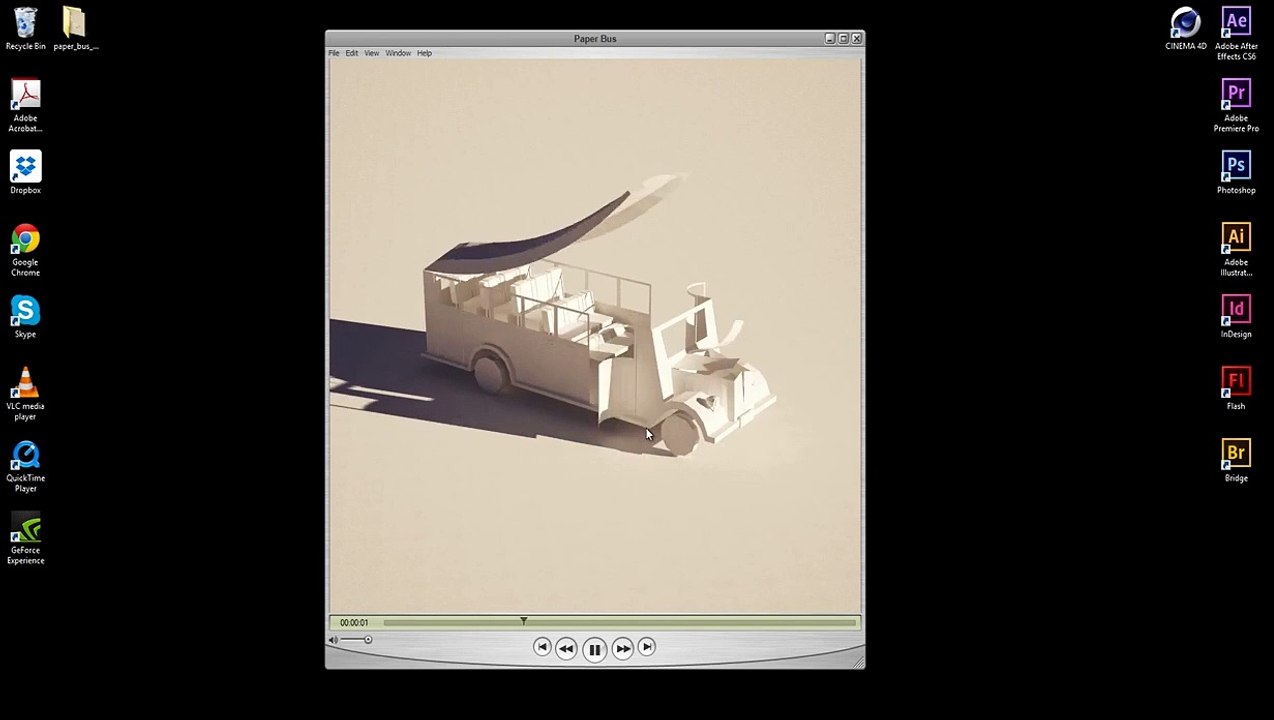This screenshot has height=720, width=1274.
Task: Launch Adobe Acrobat from desktop
Action: [x=25, y=106]
